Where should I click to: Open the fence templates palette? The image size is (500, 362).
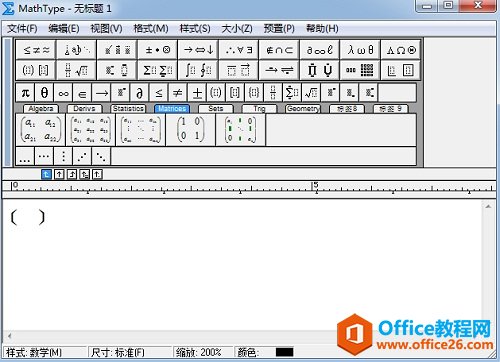tap(36, 70)
